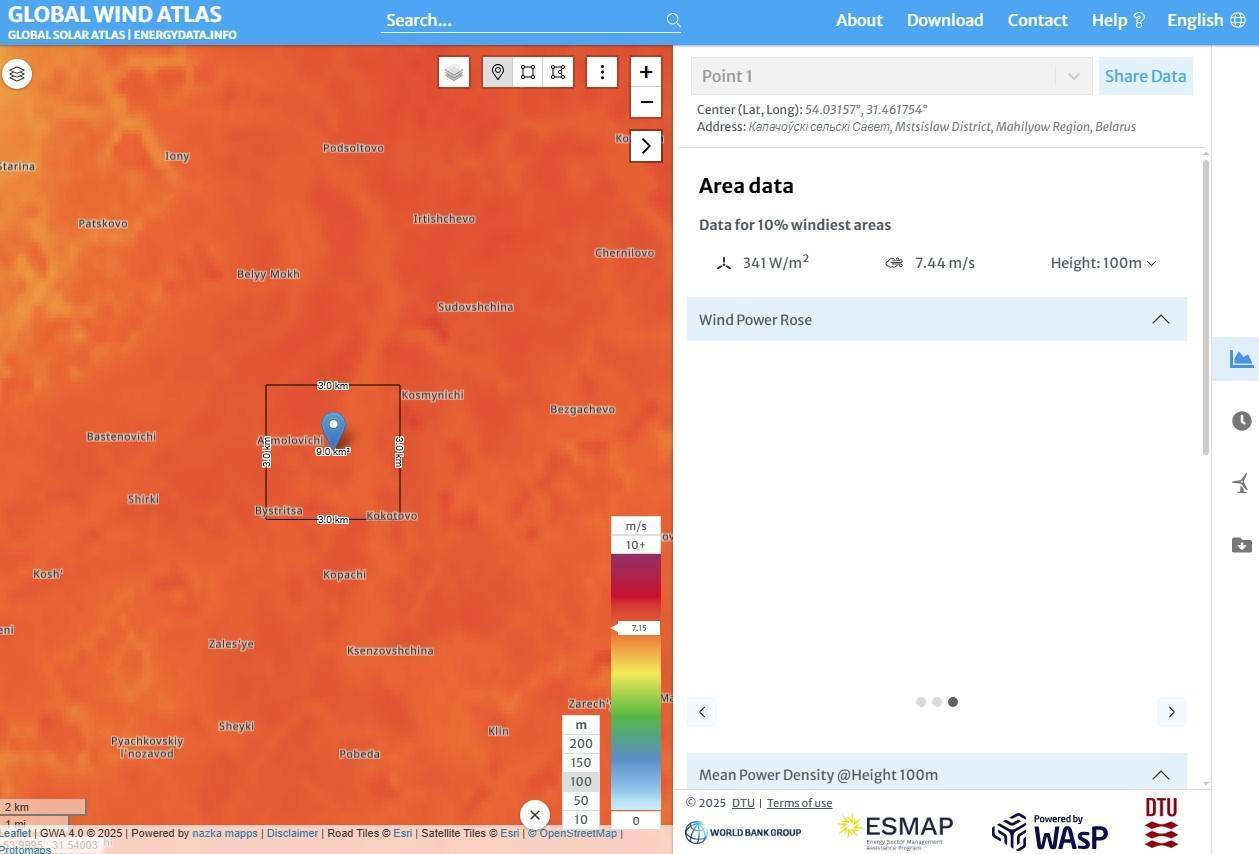Select the rectangle area drawing tool
Image resolution: width=1259 pixels, height=854 pixels.
[x=528, y=72]
